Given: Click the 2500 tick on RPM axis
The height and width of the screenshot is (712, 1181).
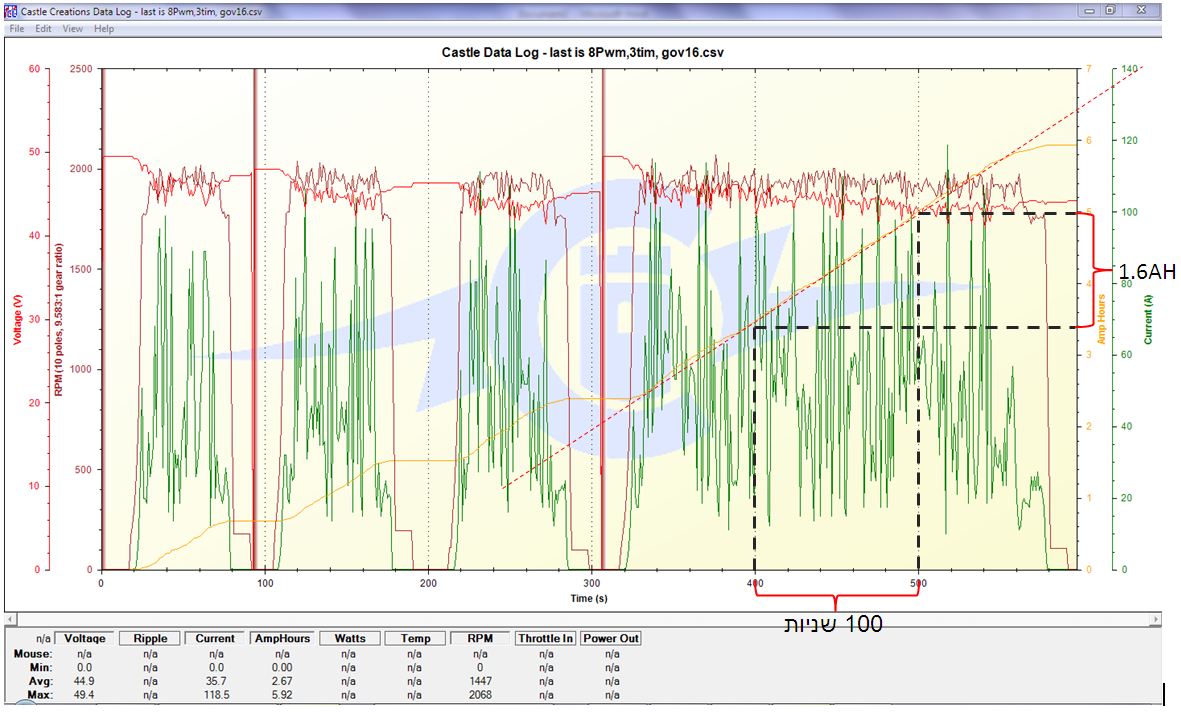Looking at the screenshot, I should pyautogui.click(x=81, y=69).
